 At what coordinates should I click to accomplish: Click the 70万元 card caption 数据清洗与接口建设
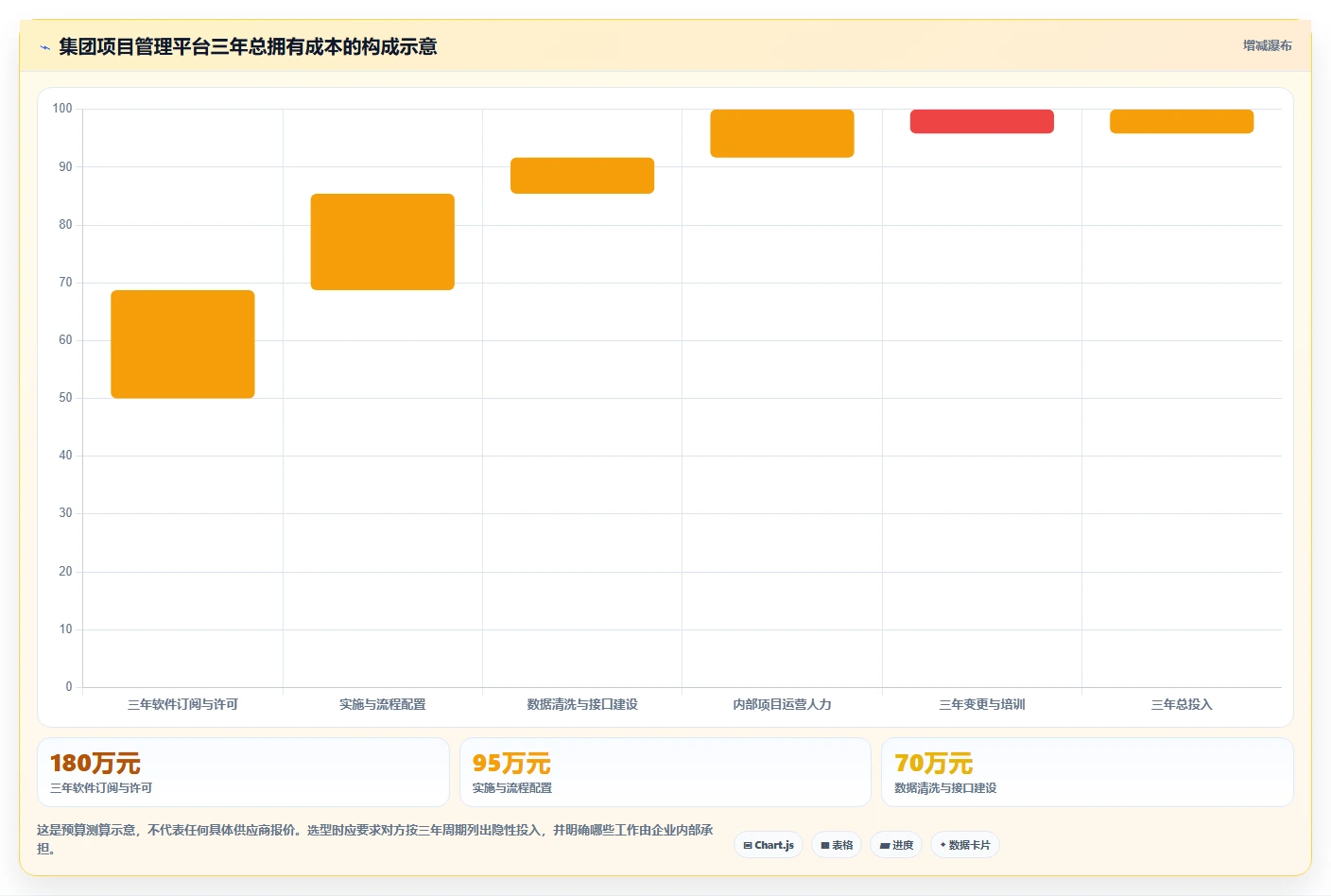[945, 788]
